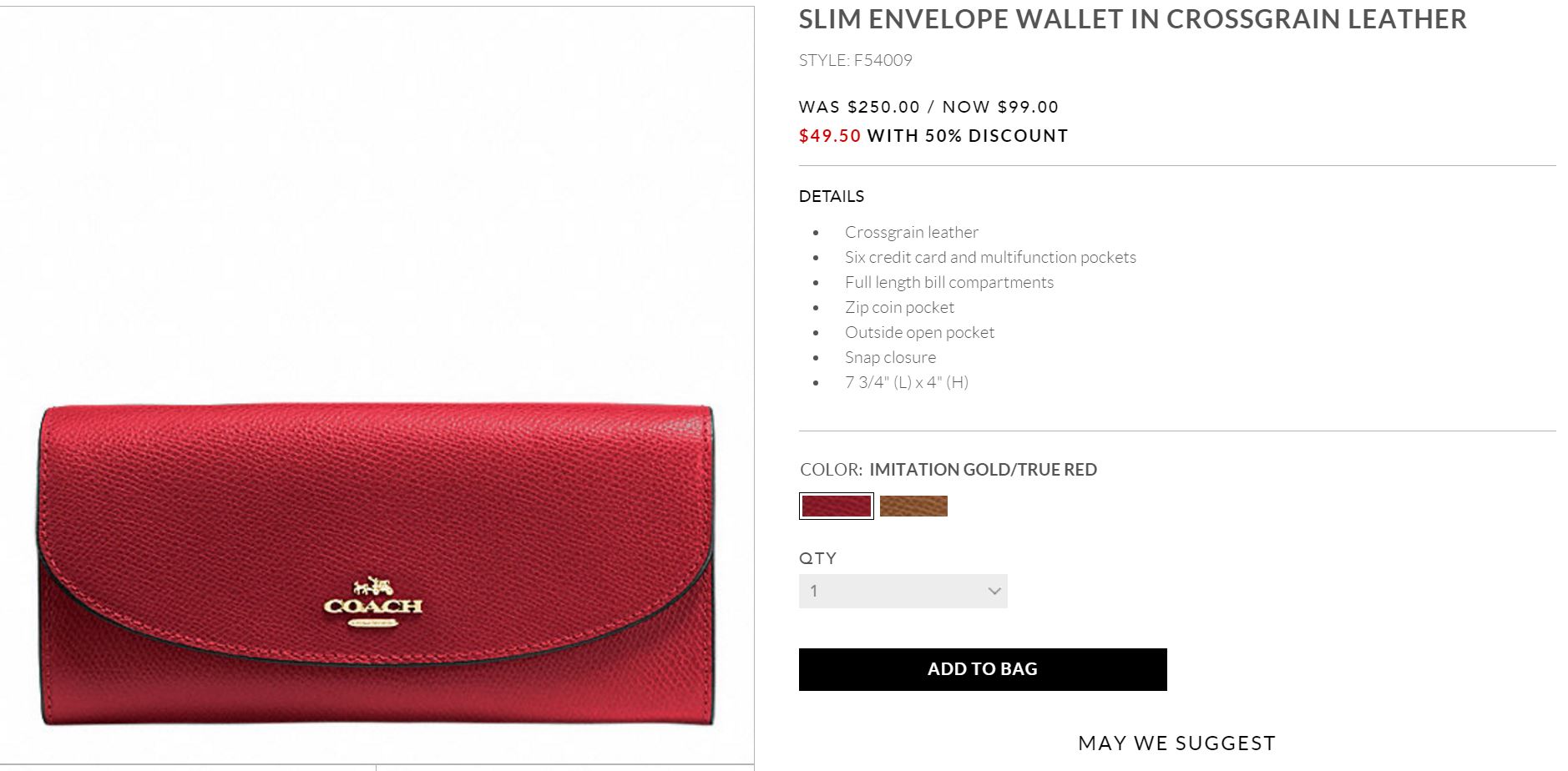Select the style number F54009 text
This screenshot has width=1568, height=771.
[x=856, y=60]
